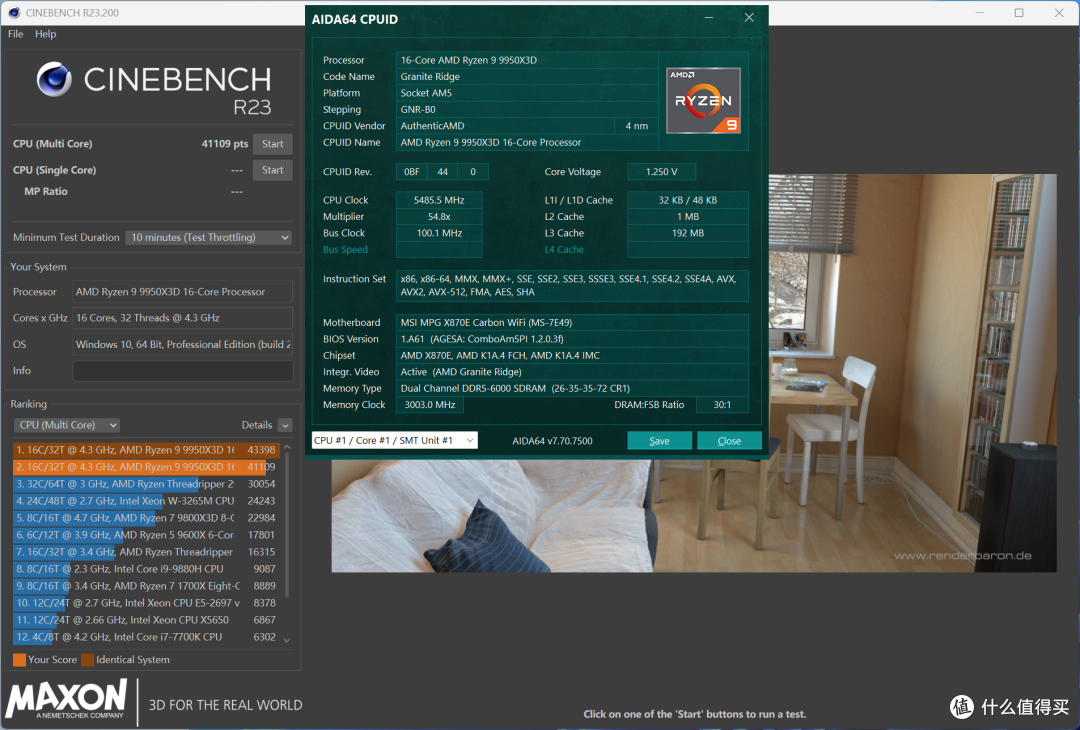Select the Ryzen 7 1700X ranking row
1080x730 pixels.
(146, 586)
